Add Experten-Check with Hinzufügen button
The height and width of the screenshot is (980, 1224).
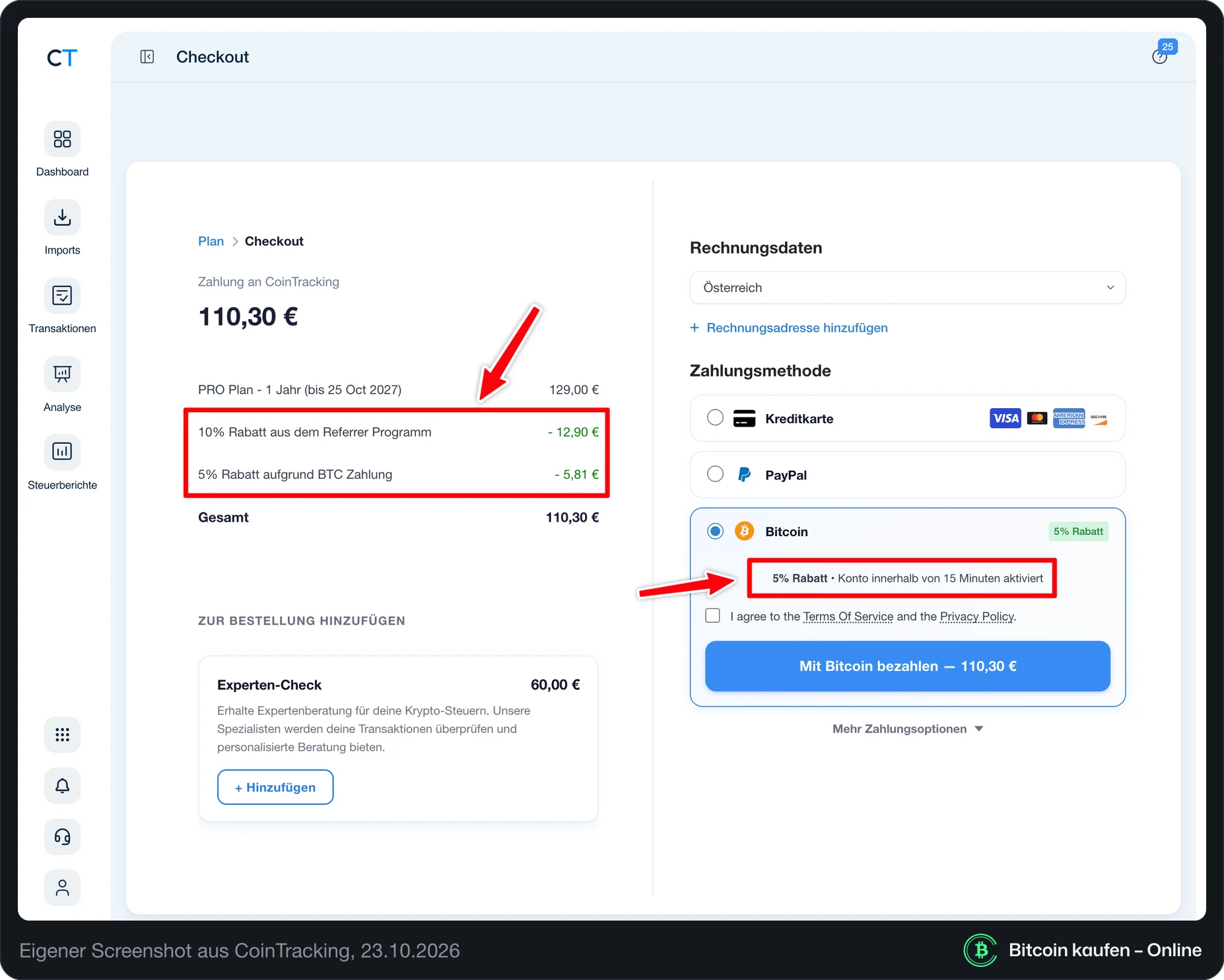click(x=275, y=787)
